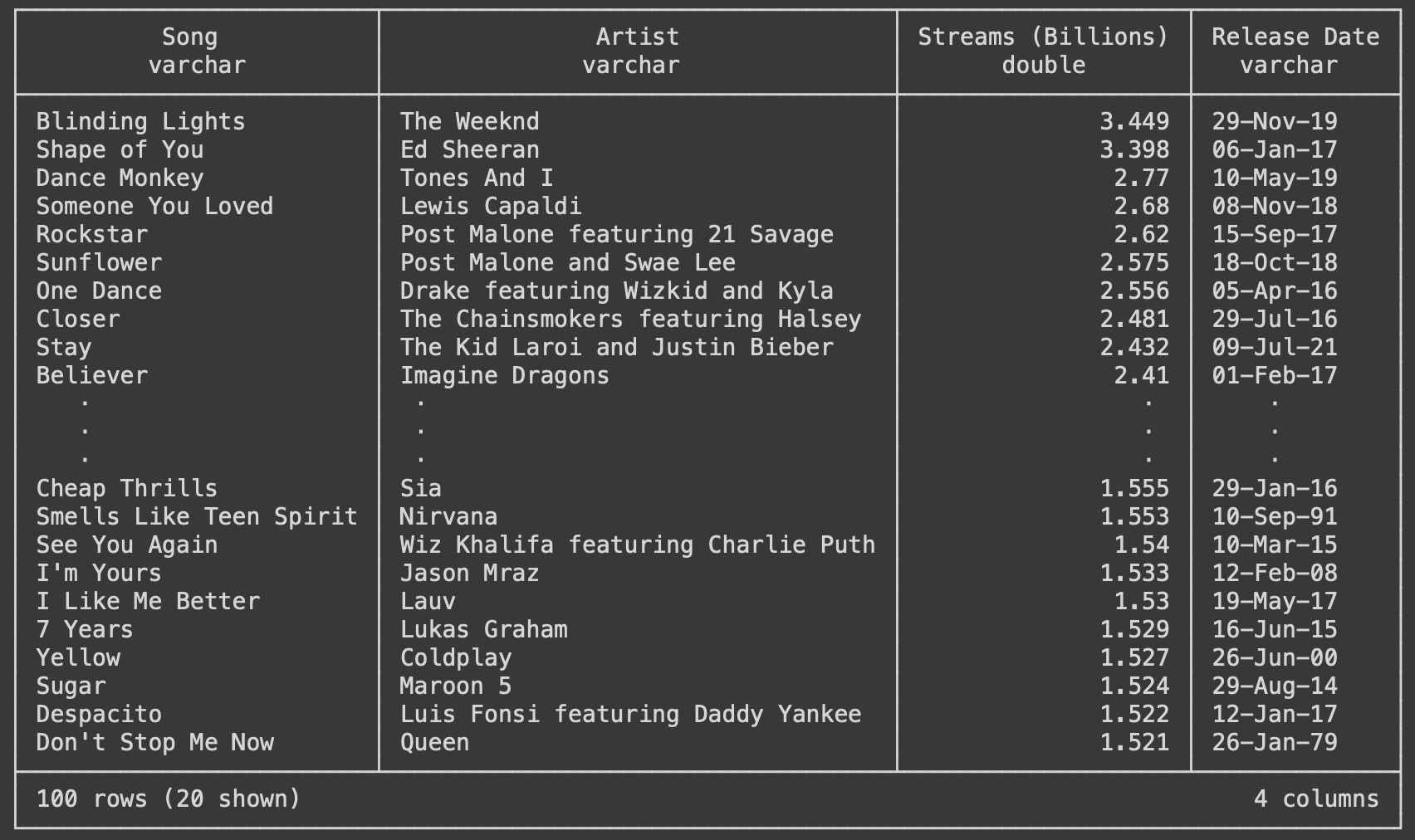Click the Don't Stop Me Now song

point(154,743)
